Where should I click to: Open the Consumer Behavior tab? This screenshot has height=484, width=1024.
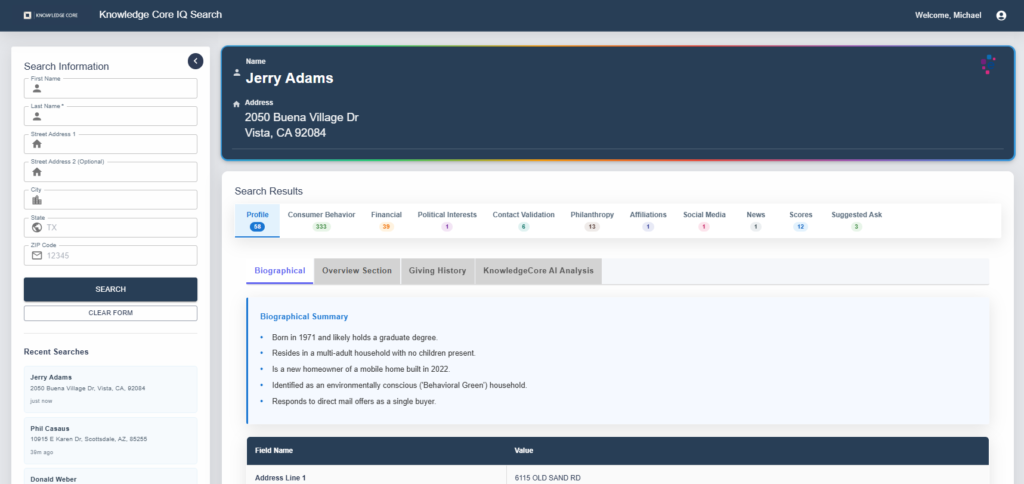point(321,220)
